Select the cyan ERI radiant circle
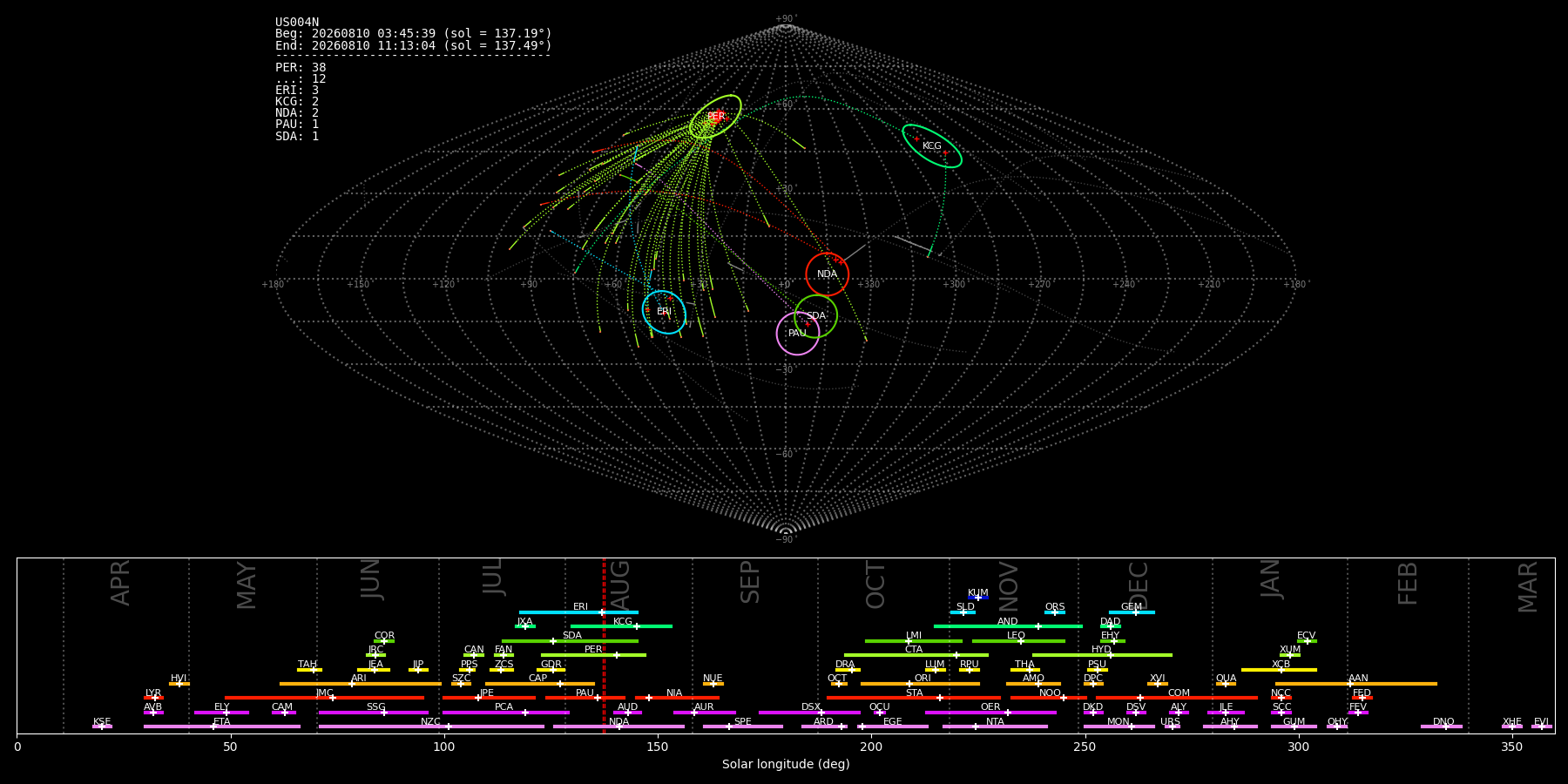1568x784 pixels. point(664,312)
